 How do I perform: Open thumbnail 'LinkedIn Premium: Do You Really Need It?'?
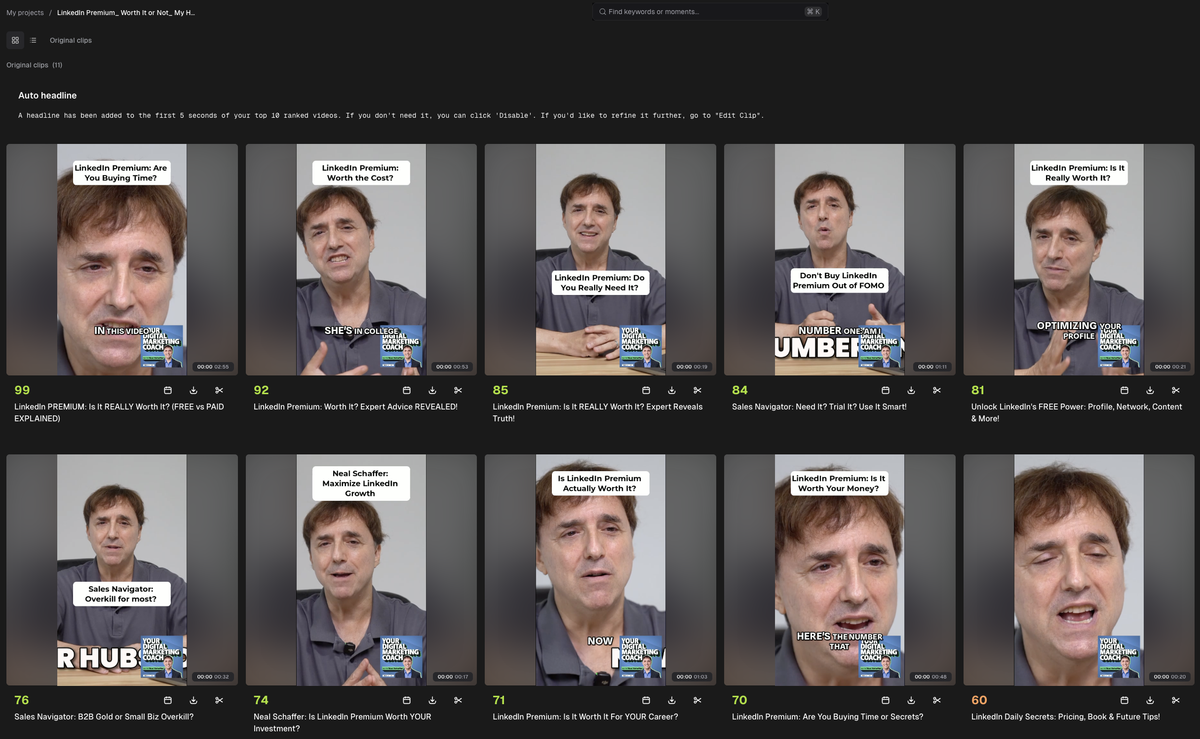point(600,260)
